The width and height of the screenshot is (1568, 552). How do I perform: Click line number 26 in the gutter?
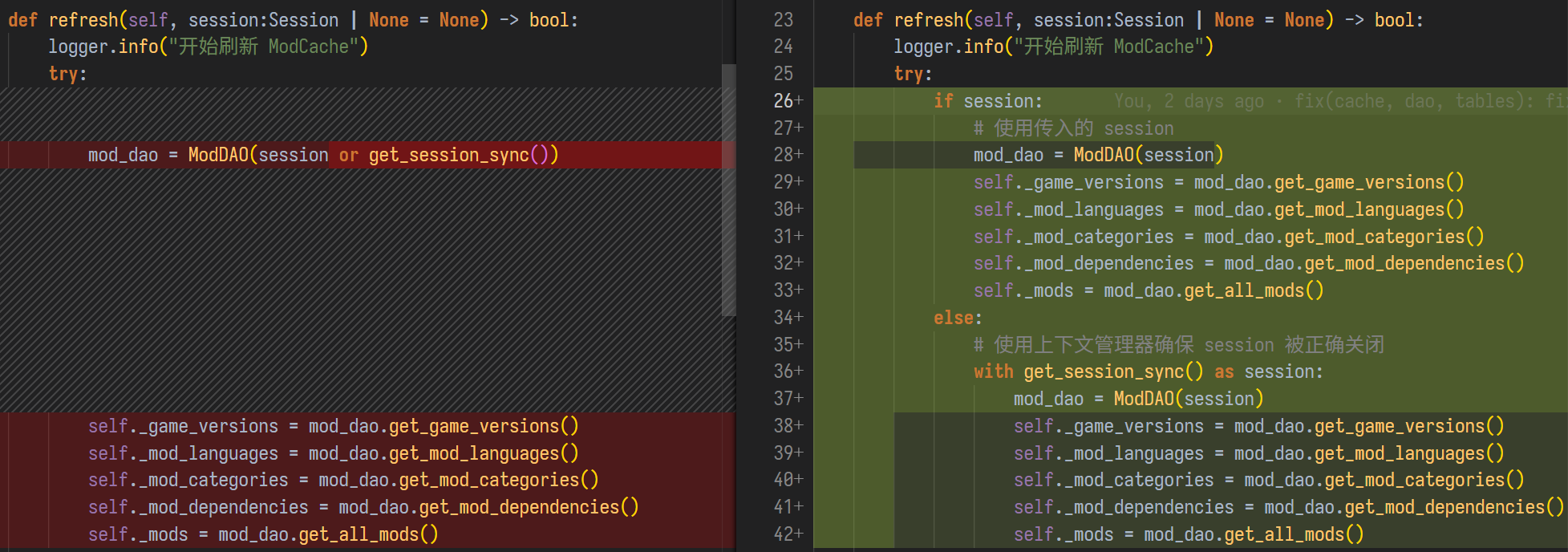coord(783,101)
